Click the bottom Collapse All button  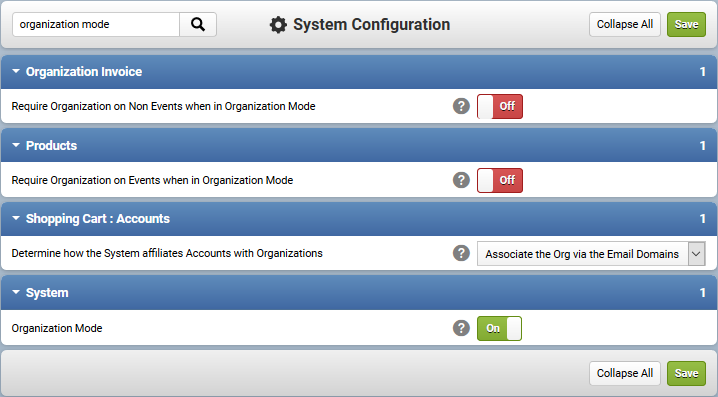coord(625,373)
